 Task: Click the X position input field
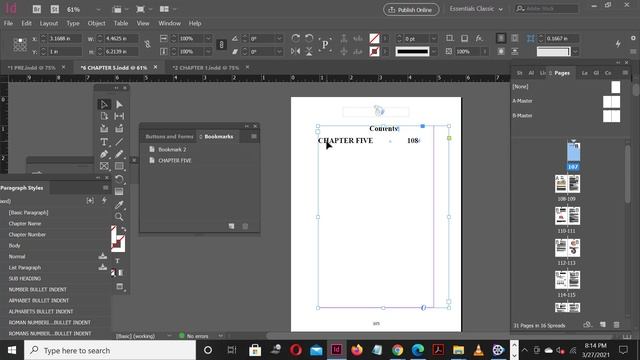point(64,38)
